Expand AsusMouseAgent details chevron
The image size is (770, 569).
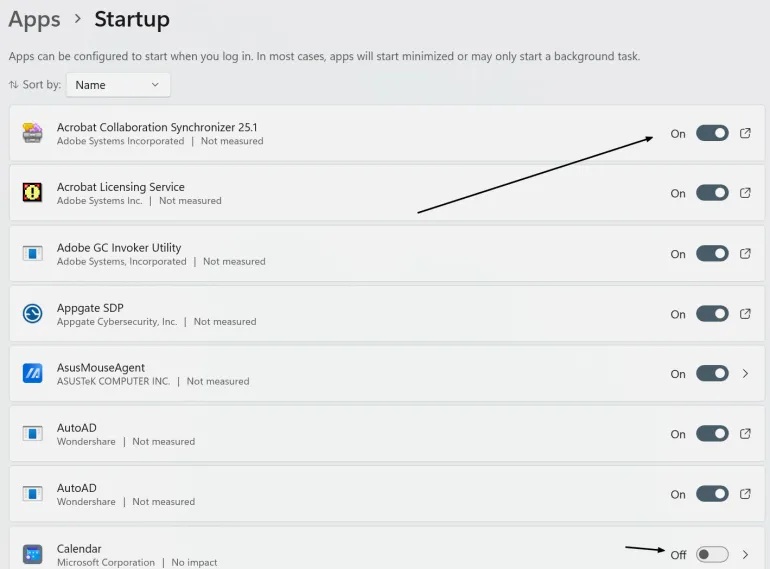[745, 374]
